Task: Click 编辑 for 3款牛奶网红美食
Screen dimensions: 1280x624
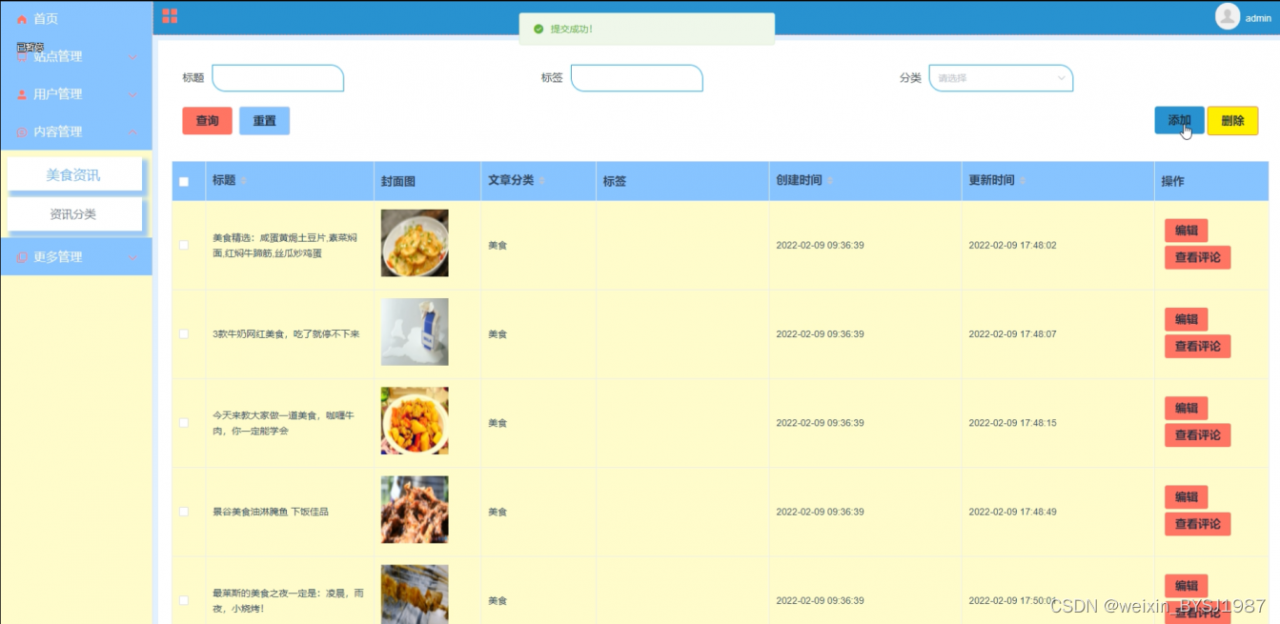Action: point(1186,320)
